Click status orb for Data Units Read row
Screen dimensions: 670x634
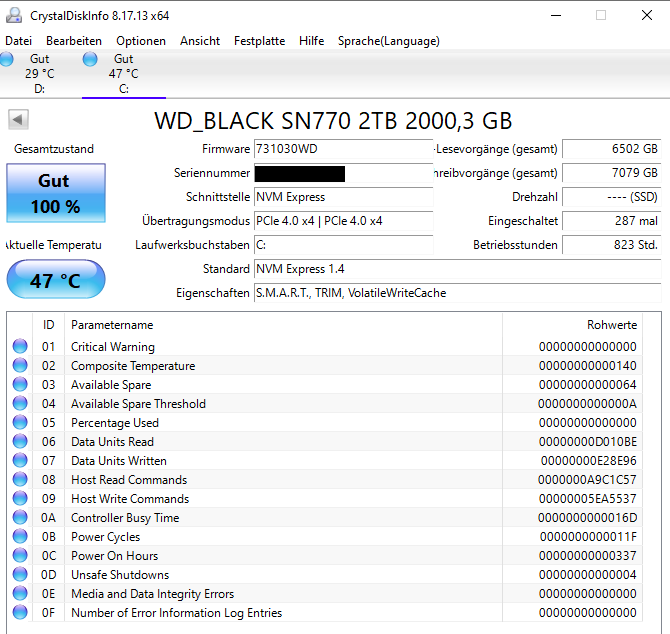(20, 441)
